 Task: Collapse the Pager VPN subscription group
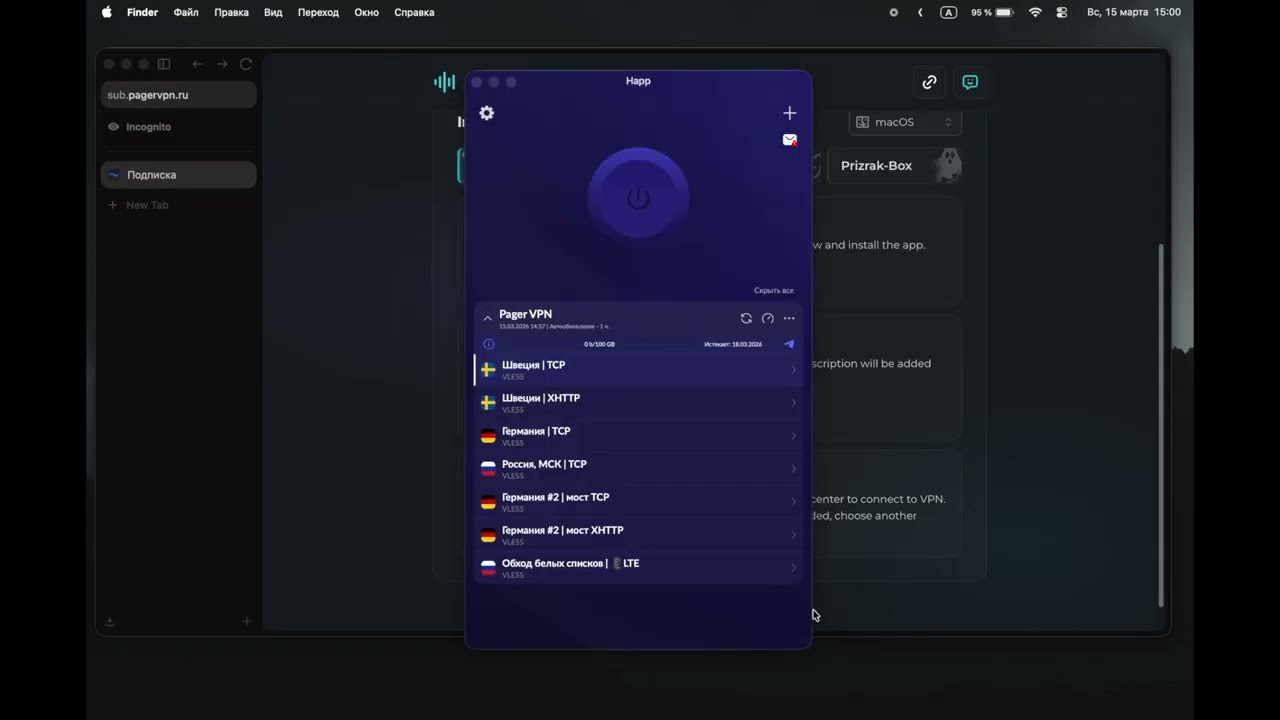[x=487, y=318]
